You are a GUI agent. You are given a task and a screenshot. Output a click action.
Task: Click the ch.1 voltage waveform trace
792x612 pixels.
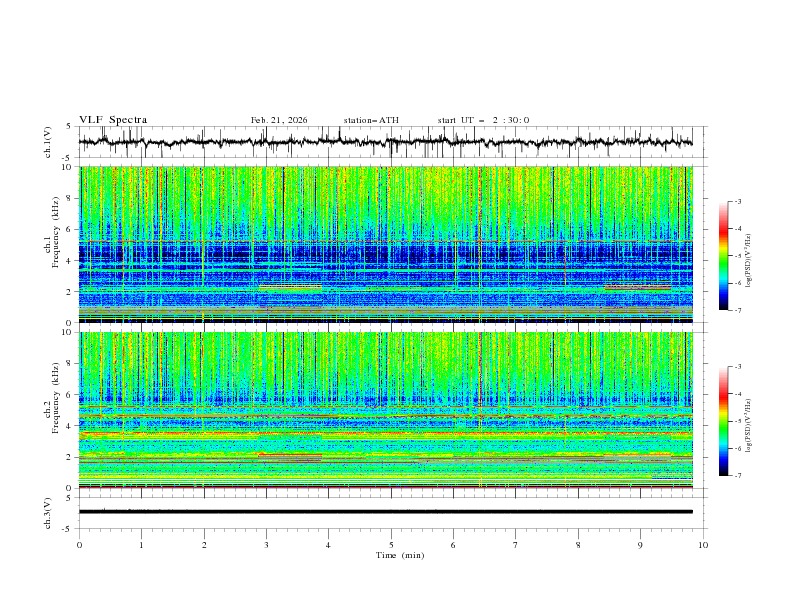[385, 142]
